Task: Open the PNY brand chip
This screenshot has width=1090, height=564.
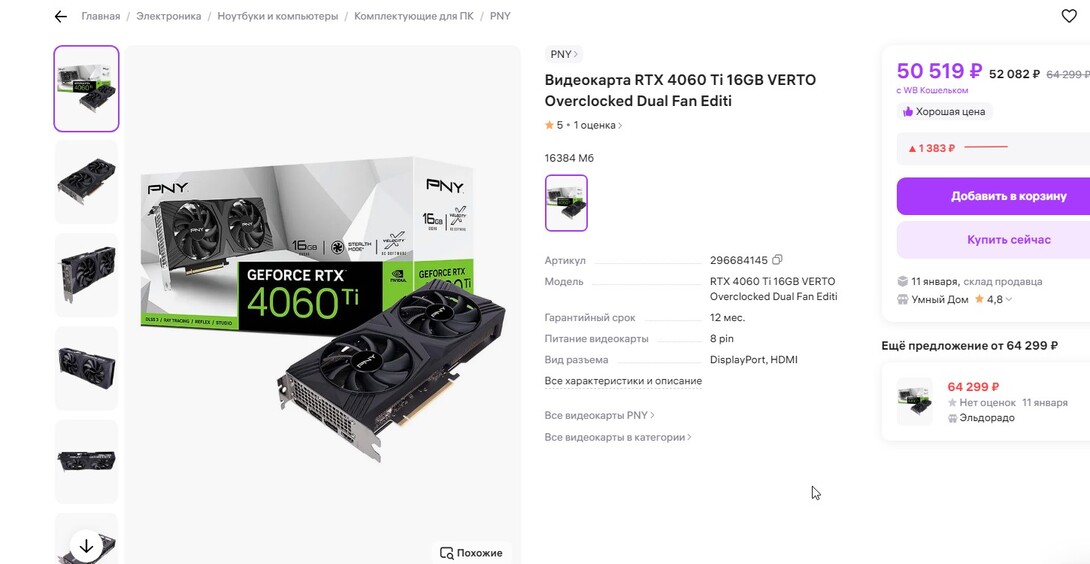Action: 564,55
